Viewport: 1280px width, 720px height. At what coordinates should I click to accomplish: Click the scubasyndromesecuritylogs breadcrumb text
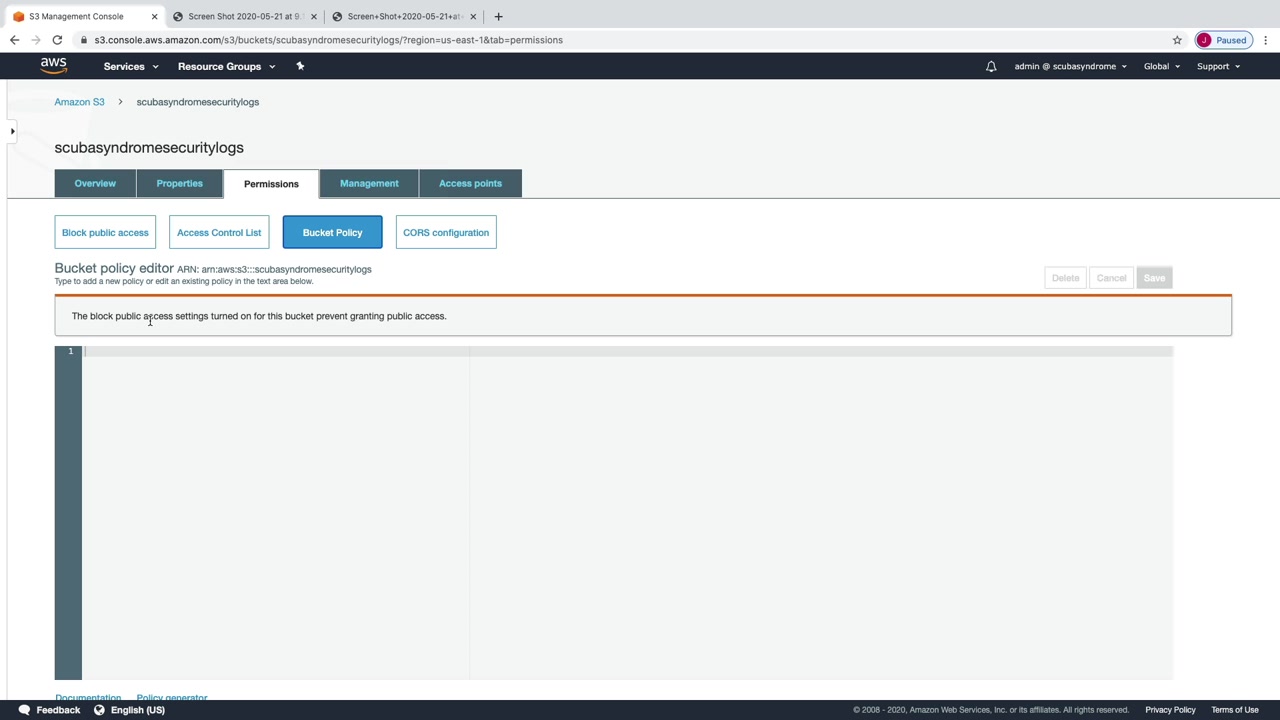click(x=198, y=102)
